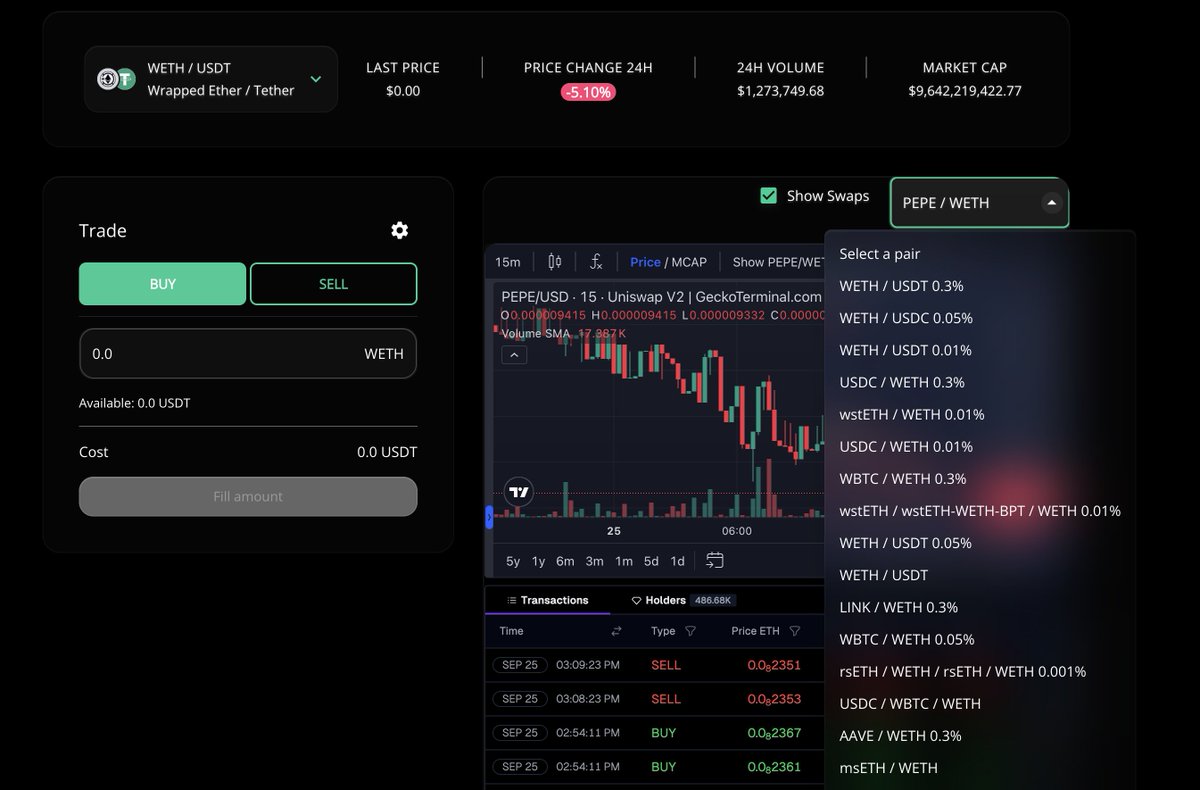Click WETH/USDT token pair logo
The height and width of the screenshot is (790, 1200).
point(116,79)
